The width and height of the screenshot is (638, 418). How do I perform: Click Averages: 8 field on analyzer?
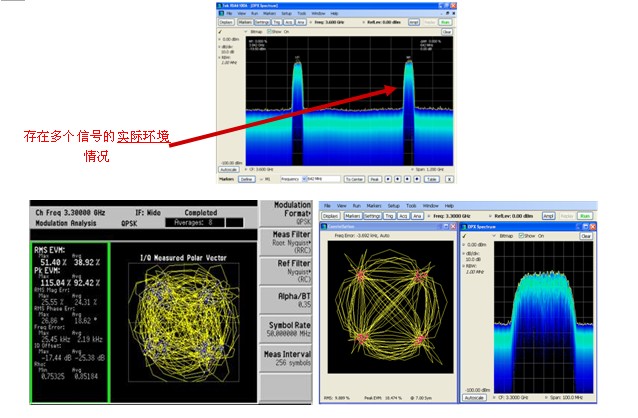point(194,223)
